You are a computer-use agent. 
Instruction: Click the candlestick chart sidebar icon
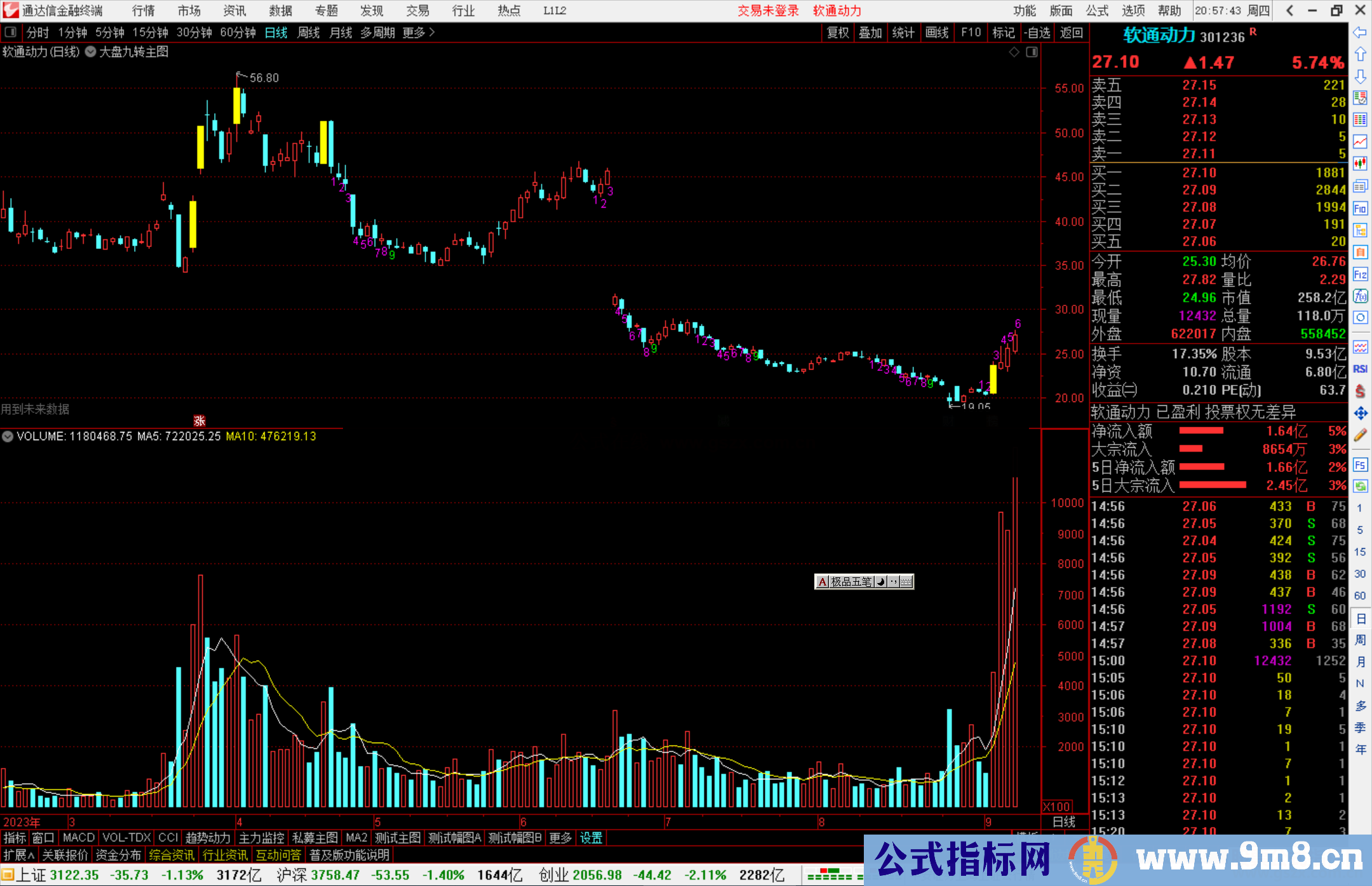point(1360,163)
